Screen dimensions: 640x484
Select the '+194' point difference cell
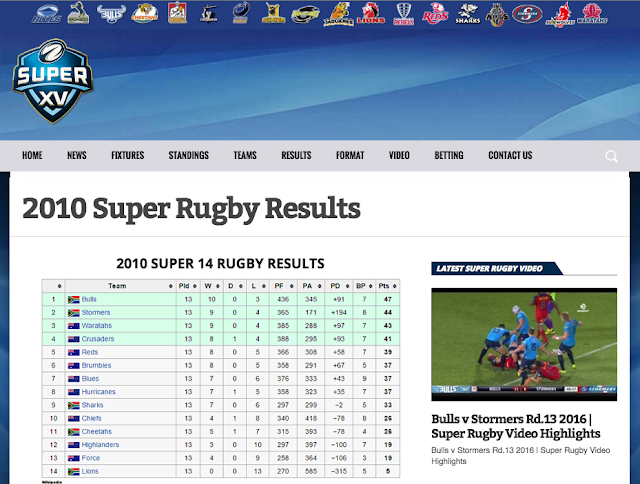coord(339,313)
